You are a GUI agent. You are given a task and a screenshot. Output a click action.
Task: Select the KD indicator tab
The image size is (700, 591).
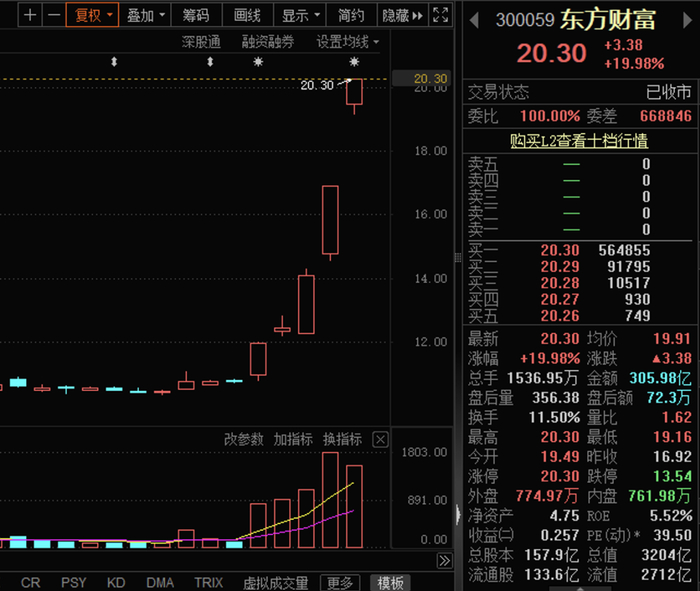coord(116,583)
